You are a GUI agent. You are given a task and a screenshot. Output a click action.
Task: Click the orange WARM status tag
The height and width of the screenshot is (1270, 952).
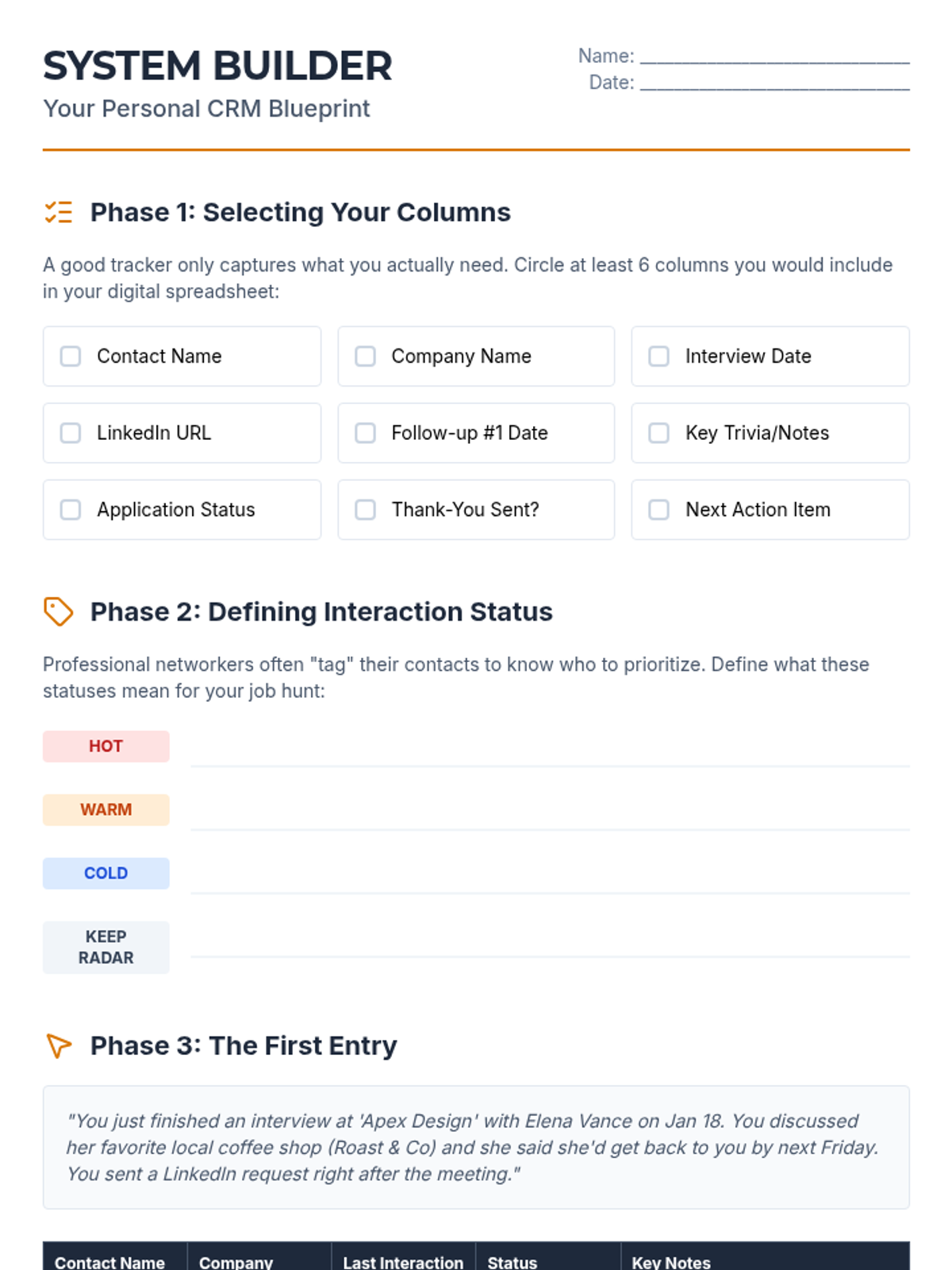point(106,810)
